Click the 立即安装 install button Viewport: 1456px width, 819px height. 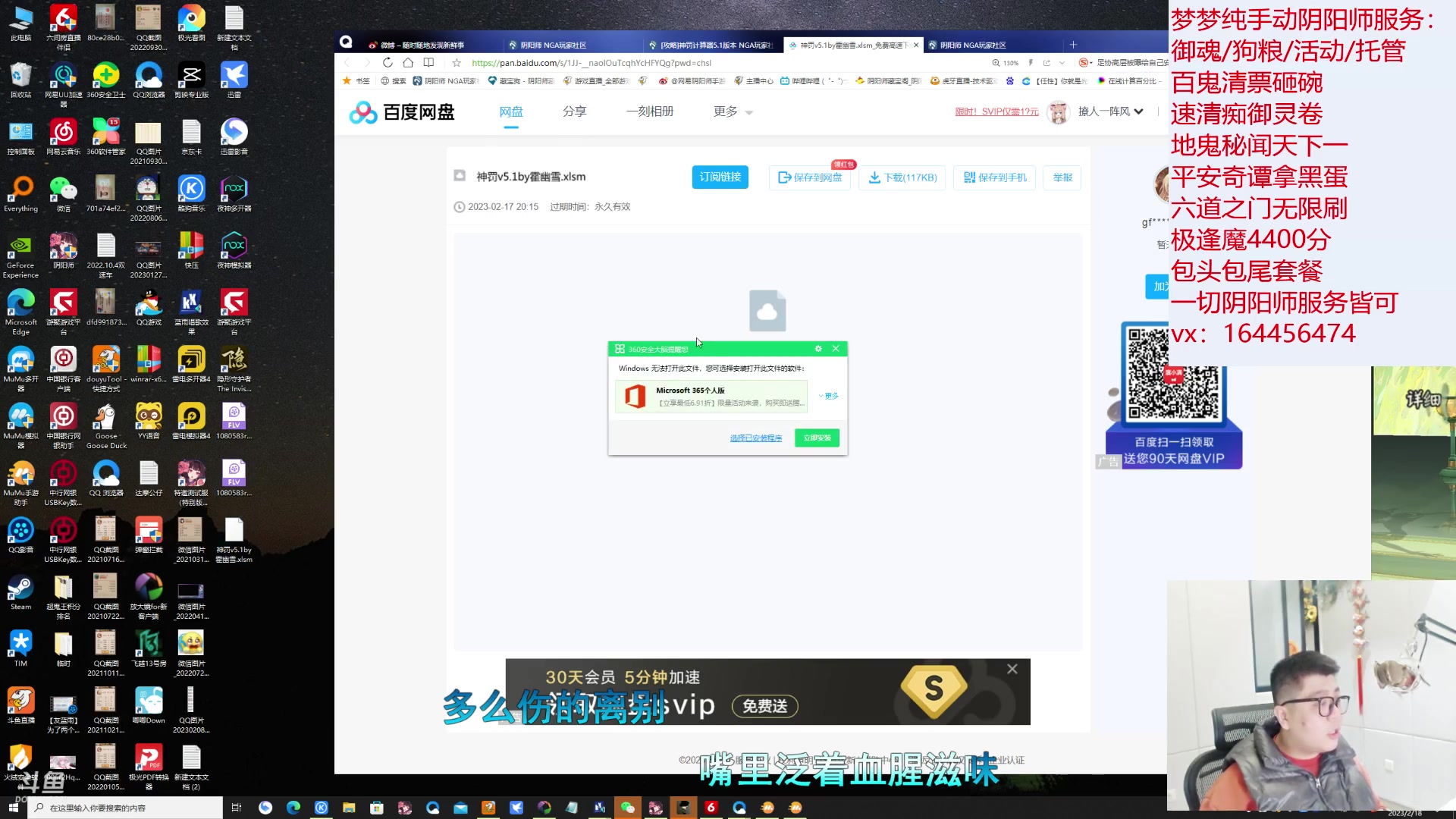click(817, 438)
